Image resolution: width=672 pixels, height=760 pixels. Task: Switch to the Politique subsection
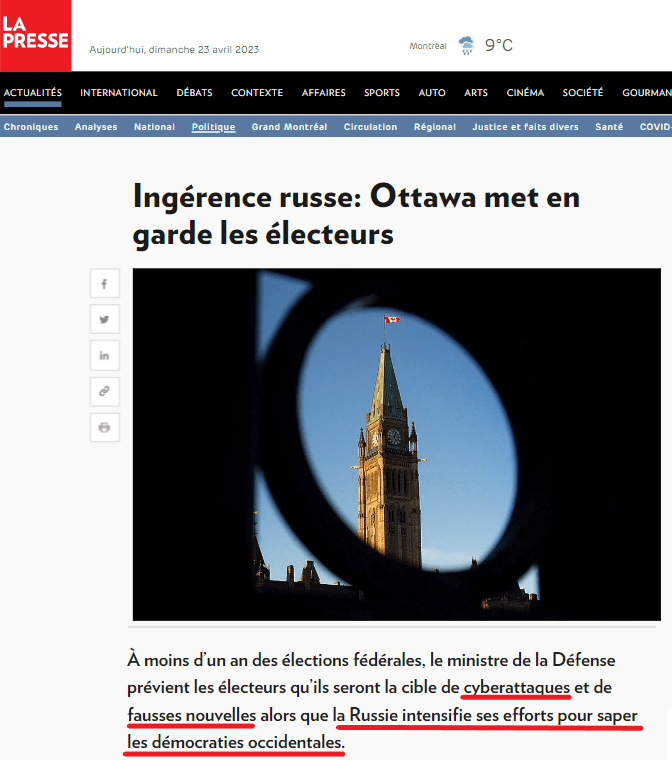[213, 127]
